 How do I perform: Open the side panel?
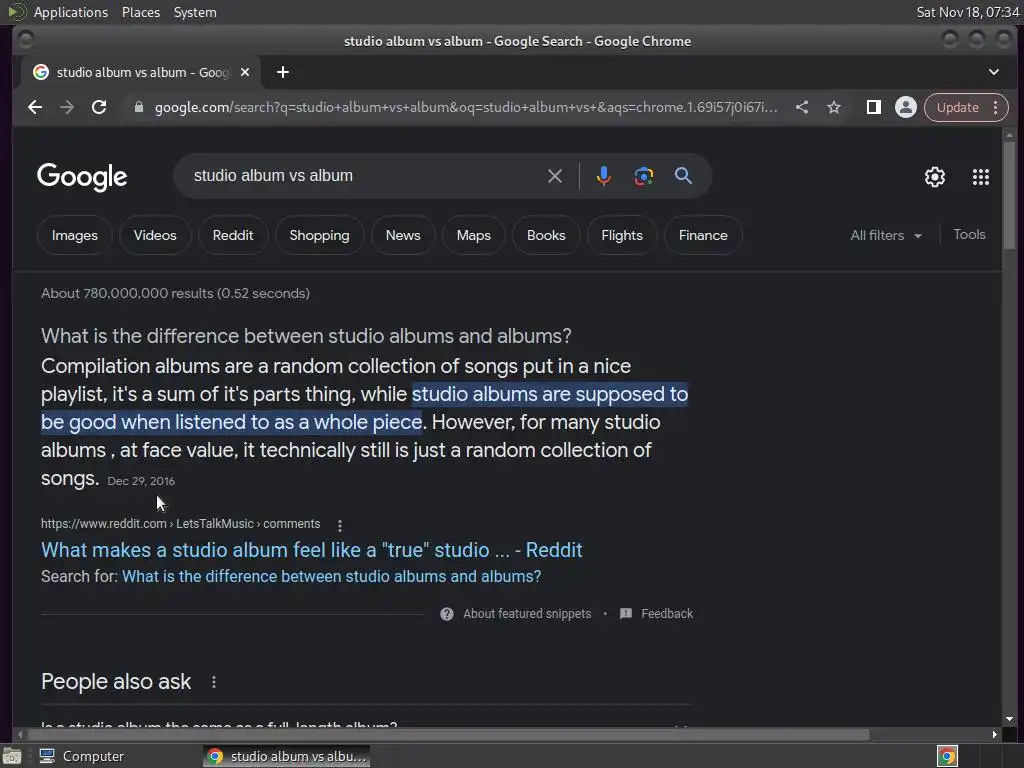click(x=874, y=107)
